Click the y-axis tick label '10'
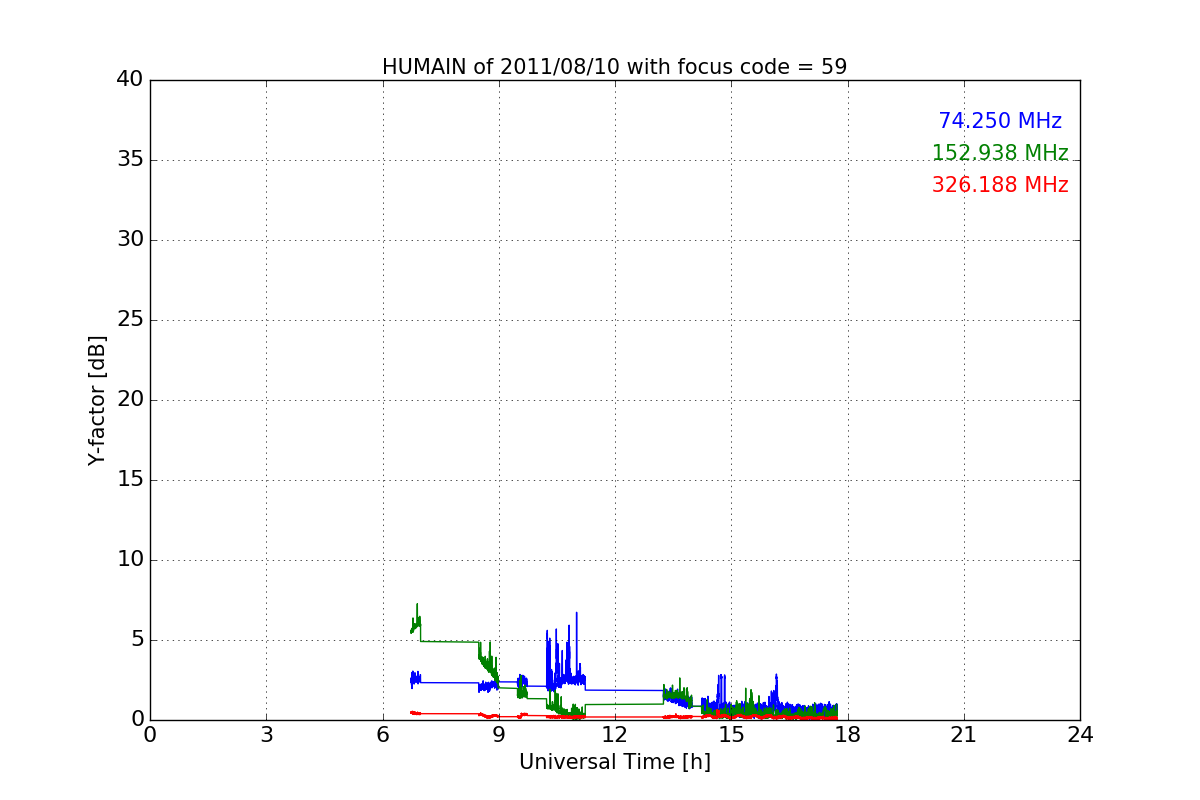Viewport: 1200px width, 800px height. [130, 560]
